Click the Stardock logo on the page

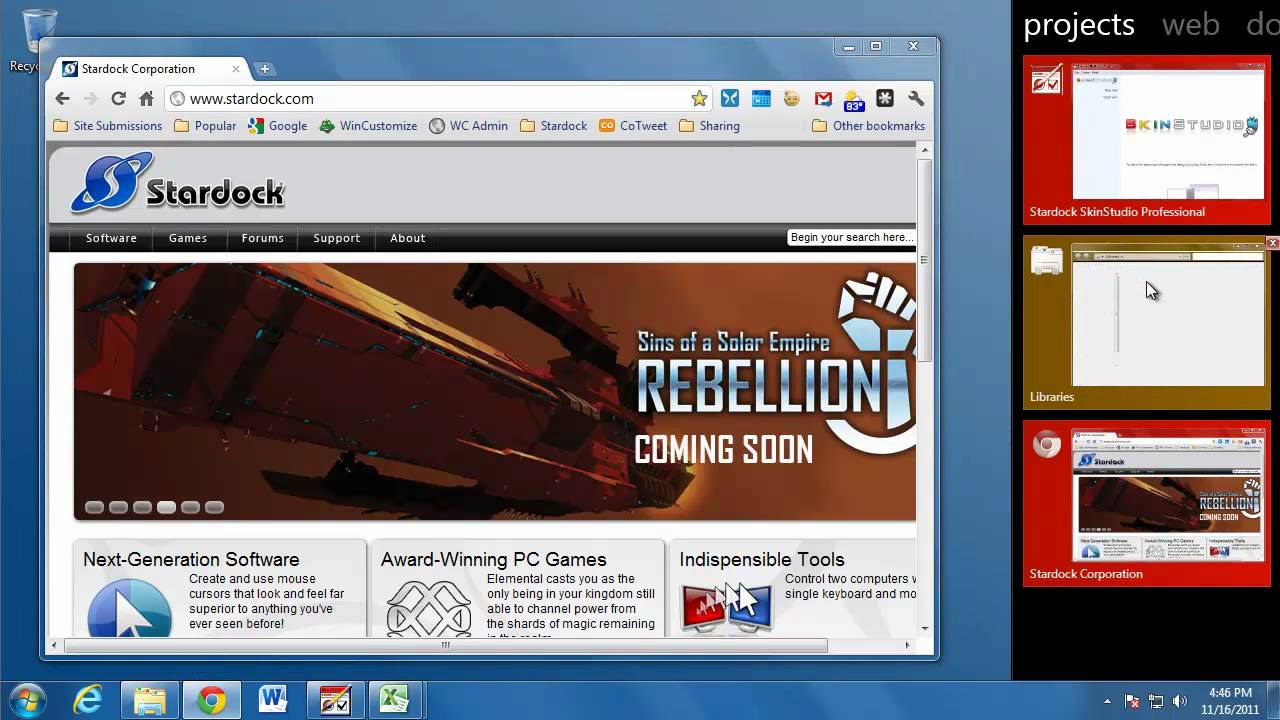point(177,183)
